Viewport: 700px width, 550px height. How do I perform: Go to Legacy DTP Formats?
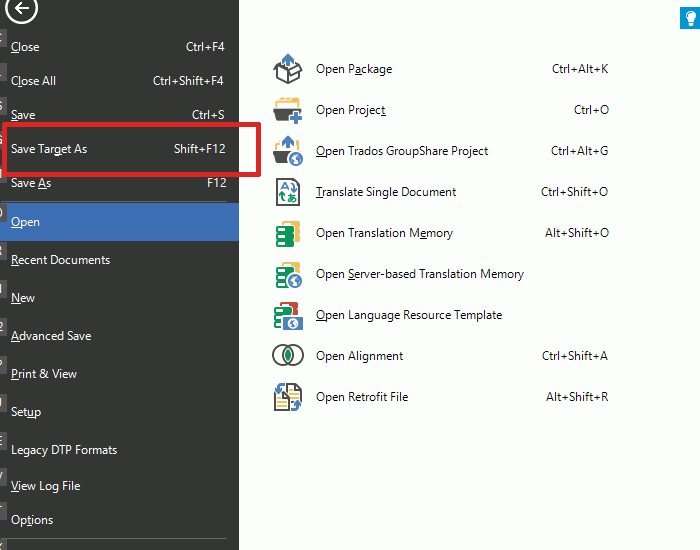coord(64,450)
